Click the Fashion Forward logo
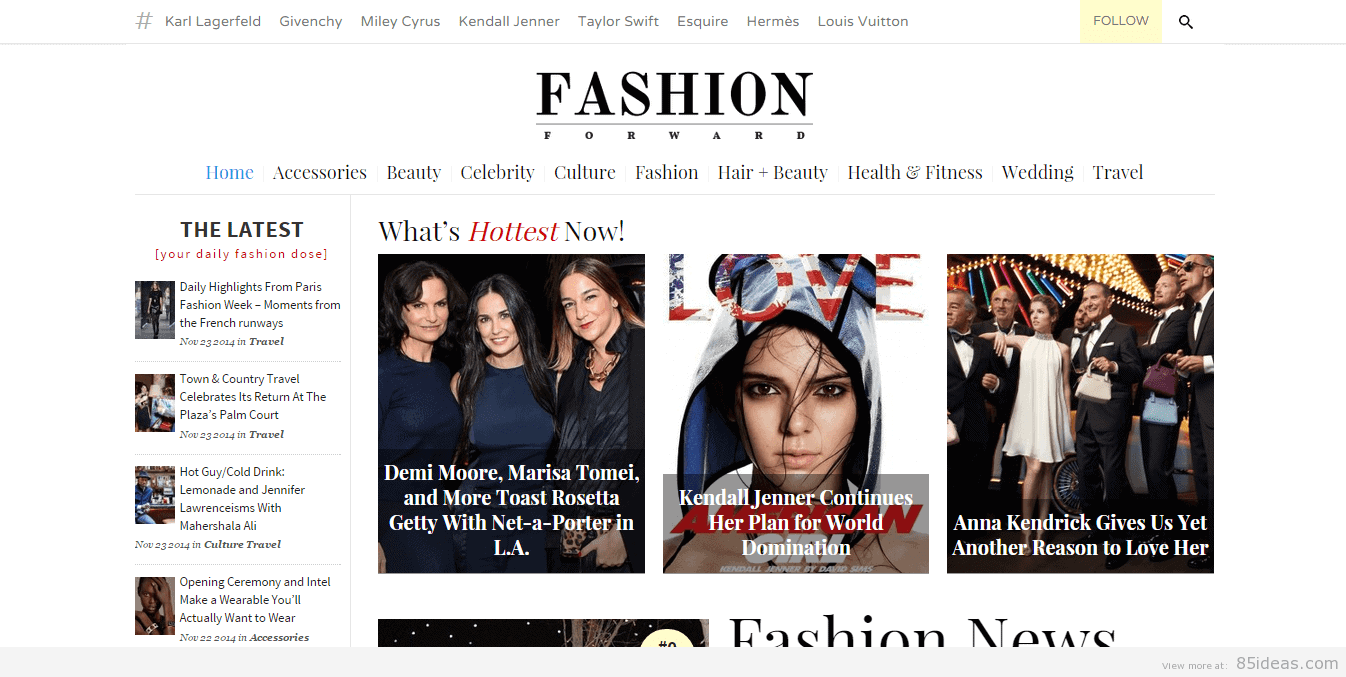 (674, 105)
